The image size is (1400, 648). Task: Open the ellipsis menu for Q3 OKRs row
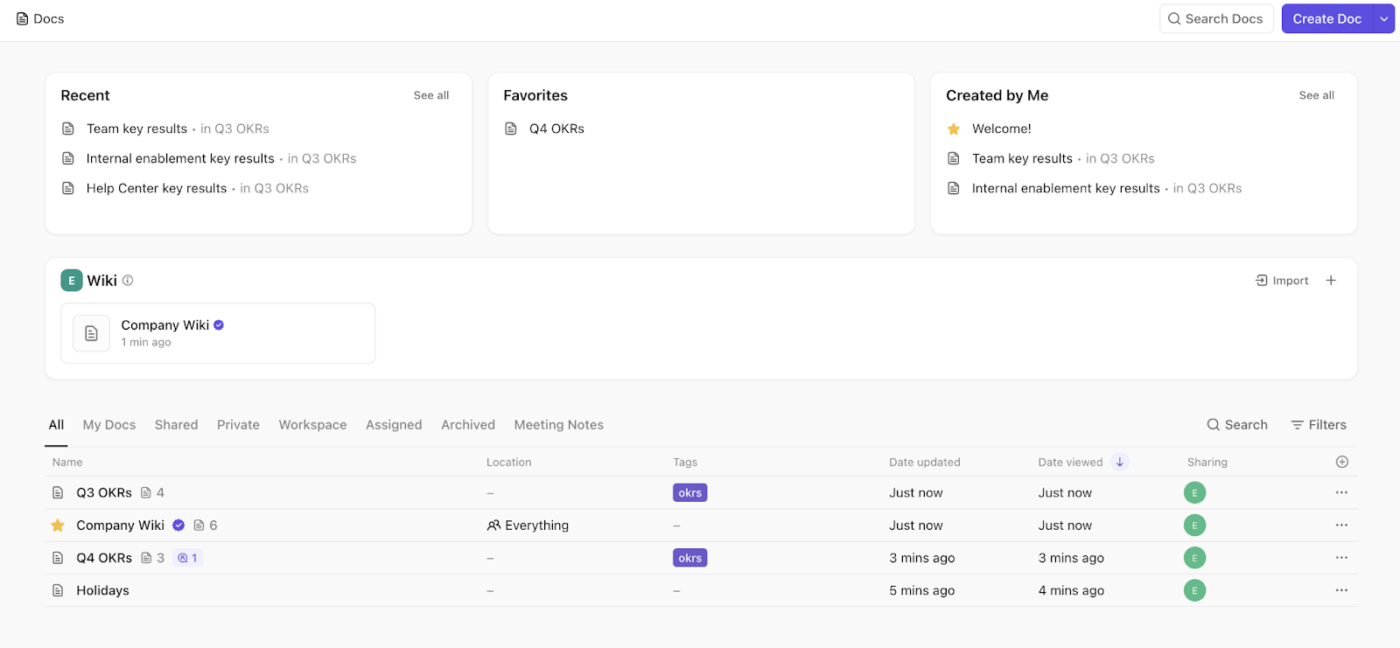point(1341,493)
